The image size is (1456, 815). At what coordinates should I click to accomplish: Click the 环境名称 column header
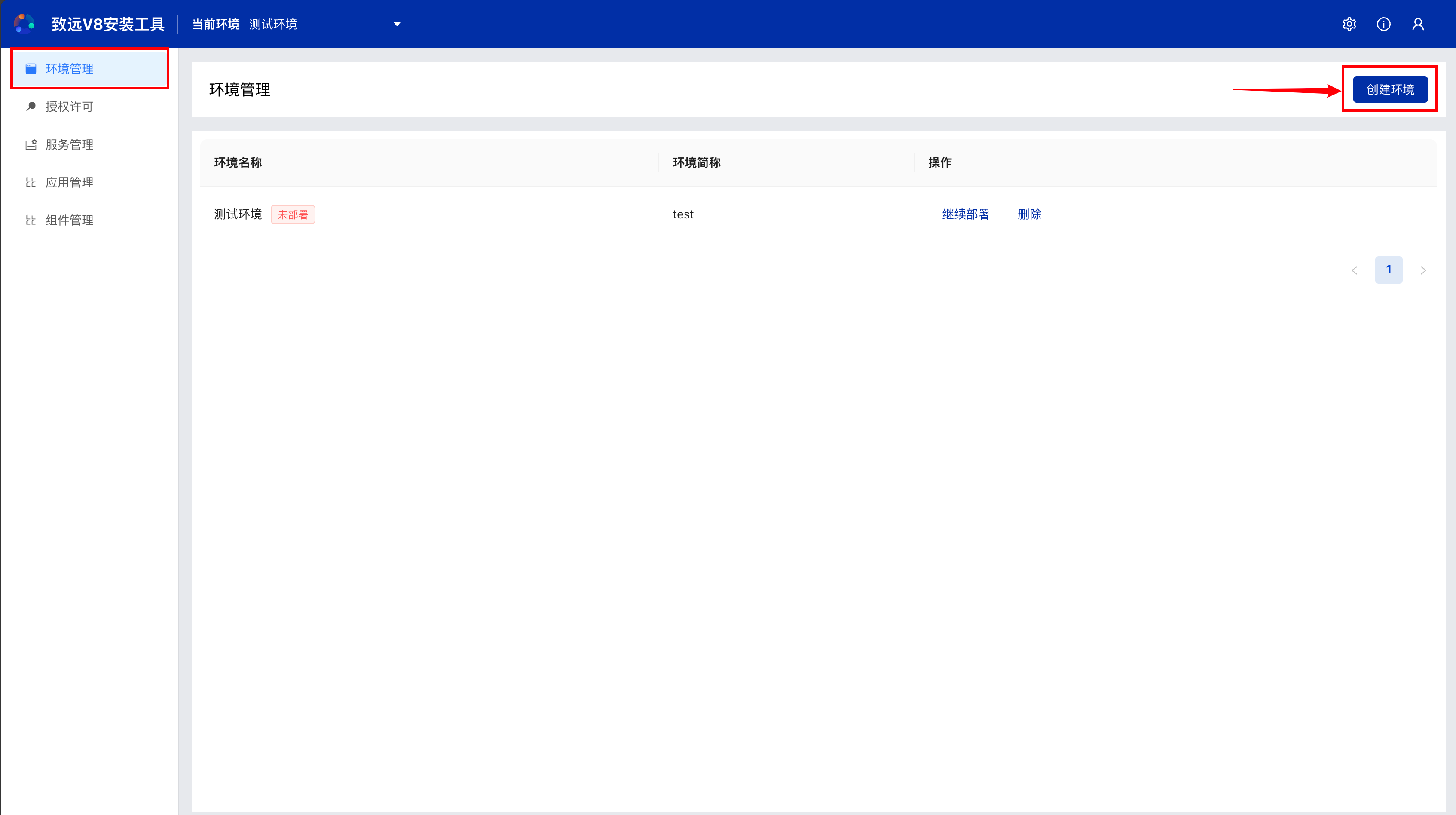[238, 163]
